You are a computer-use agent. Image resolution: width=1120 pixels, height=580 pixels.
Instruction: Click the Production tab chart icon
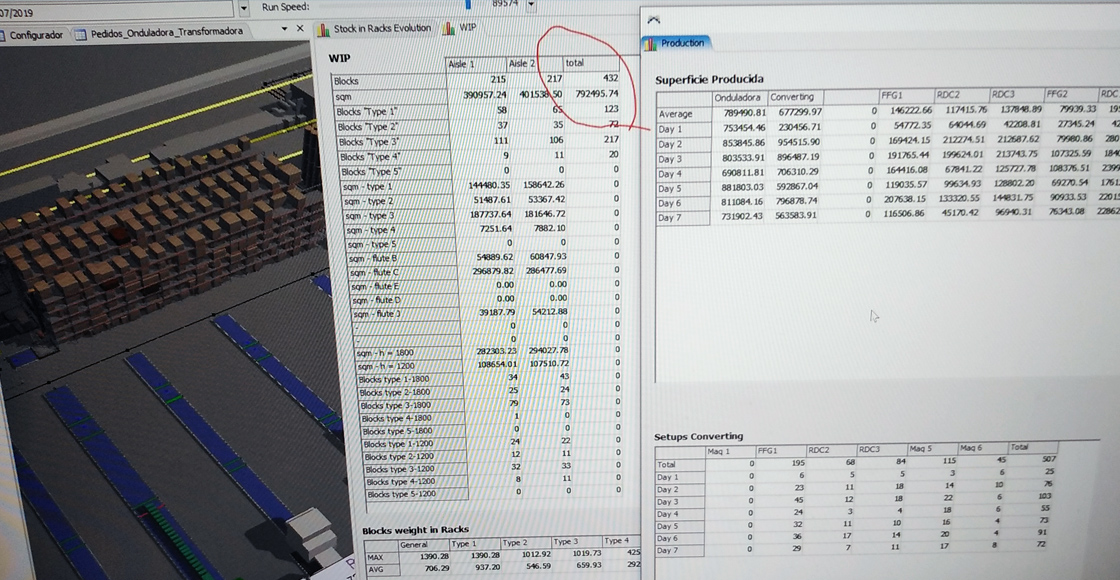(652, 43)
